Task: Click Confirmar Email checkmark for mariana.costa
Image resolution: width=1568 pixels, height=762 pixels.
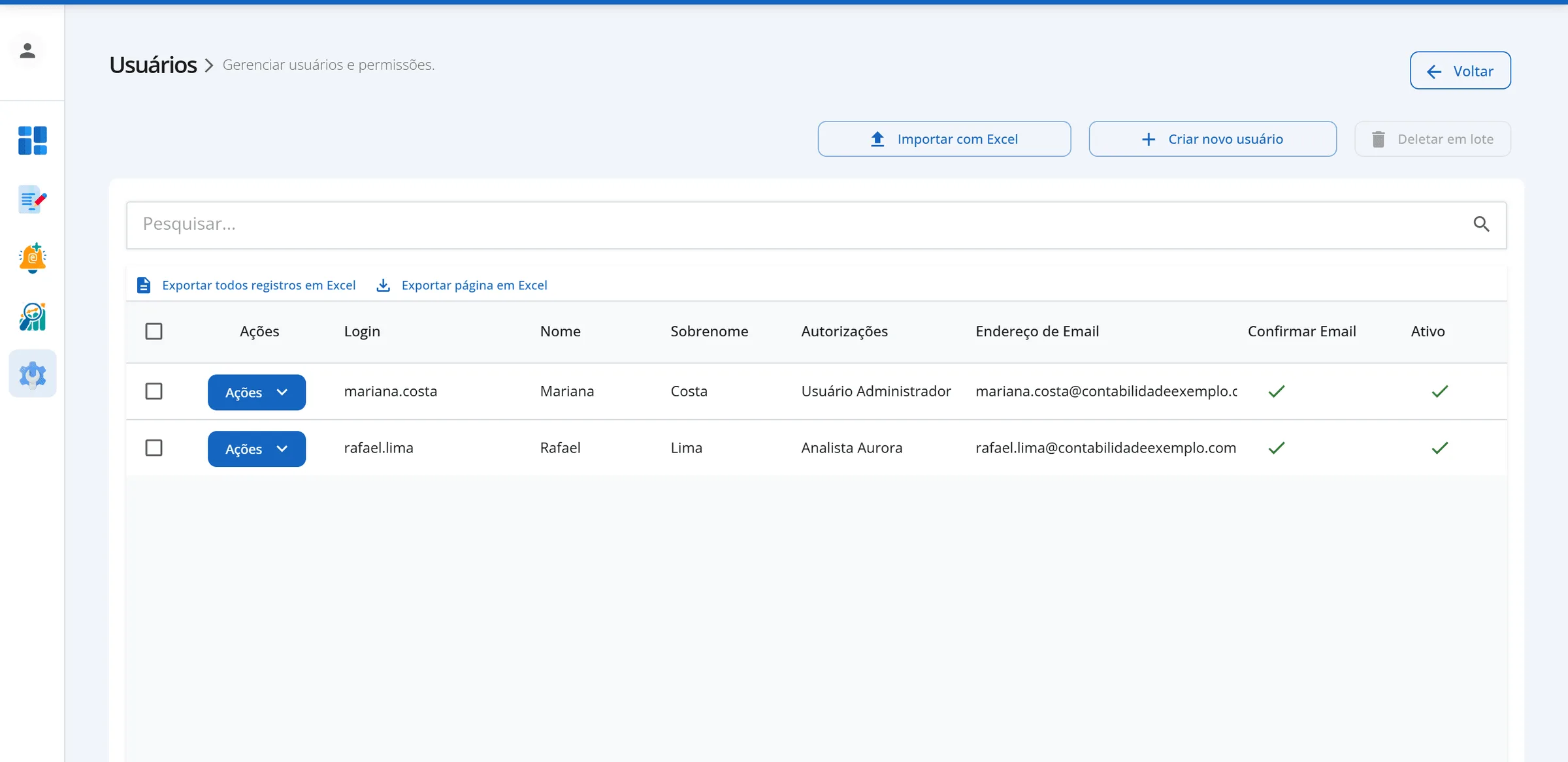Action: click(x=1277, y=392)
